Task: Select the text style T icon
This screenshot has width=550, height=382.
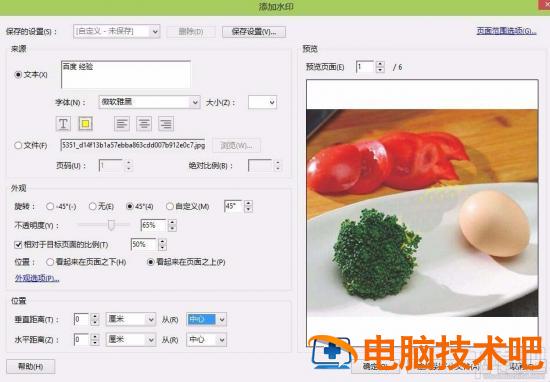Action: [63, 123]
